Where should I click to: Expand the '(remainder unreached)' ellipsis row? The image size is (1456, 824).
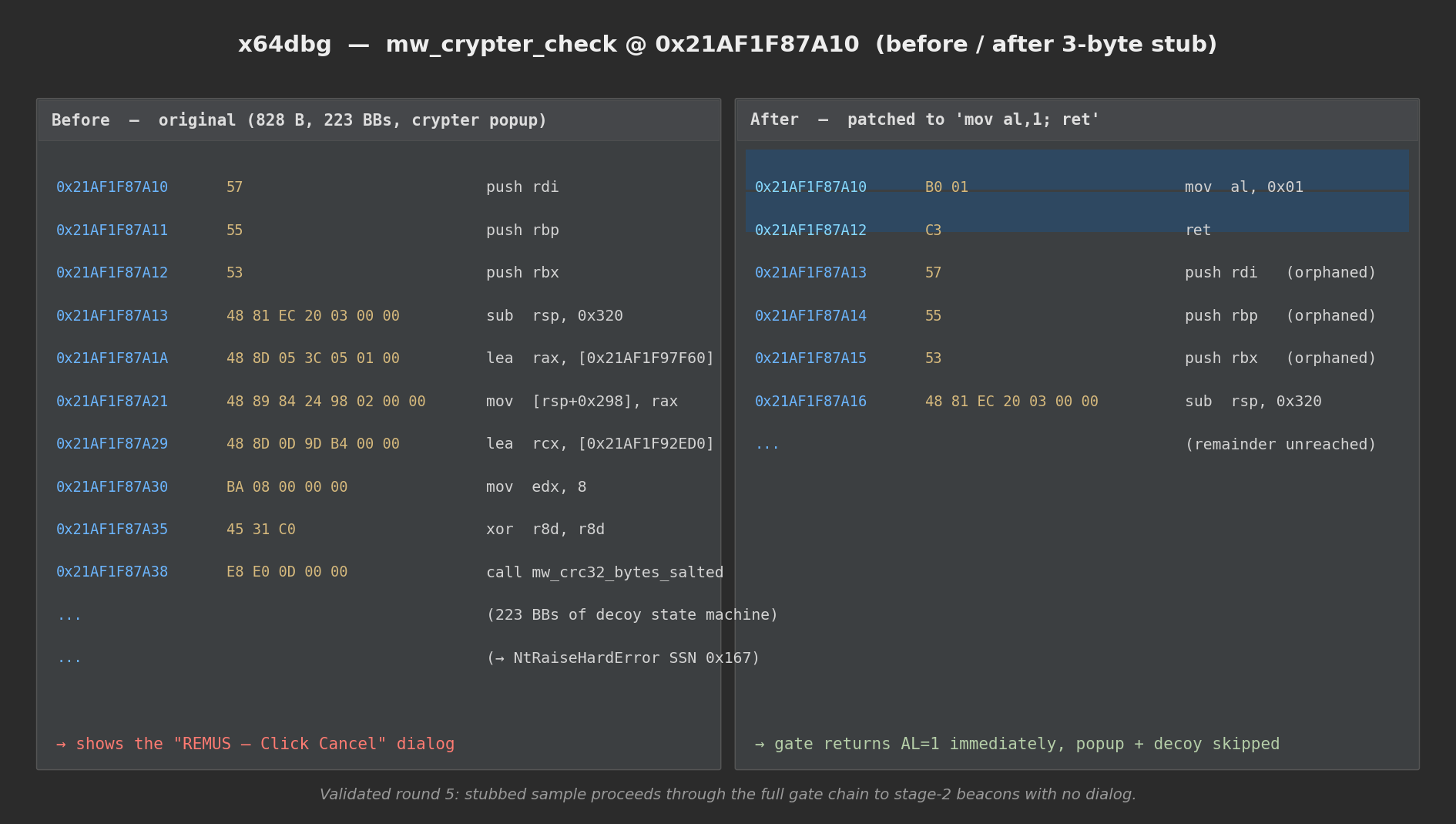(1279, 443)
